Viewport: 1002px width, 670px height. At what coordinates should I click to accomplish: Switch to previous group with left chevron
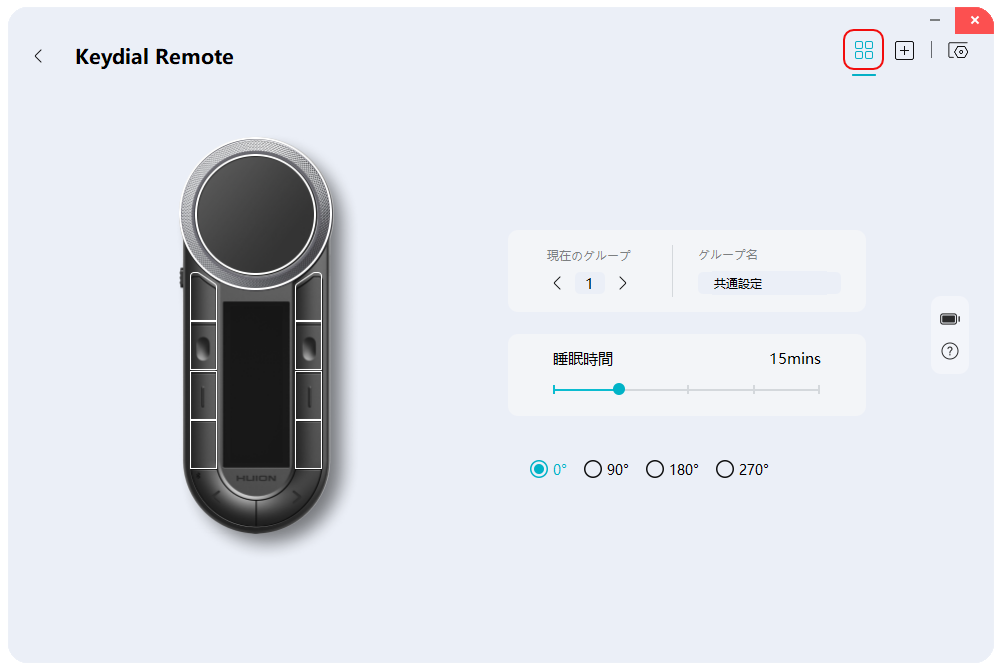coord(557,283)
